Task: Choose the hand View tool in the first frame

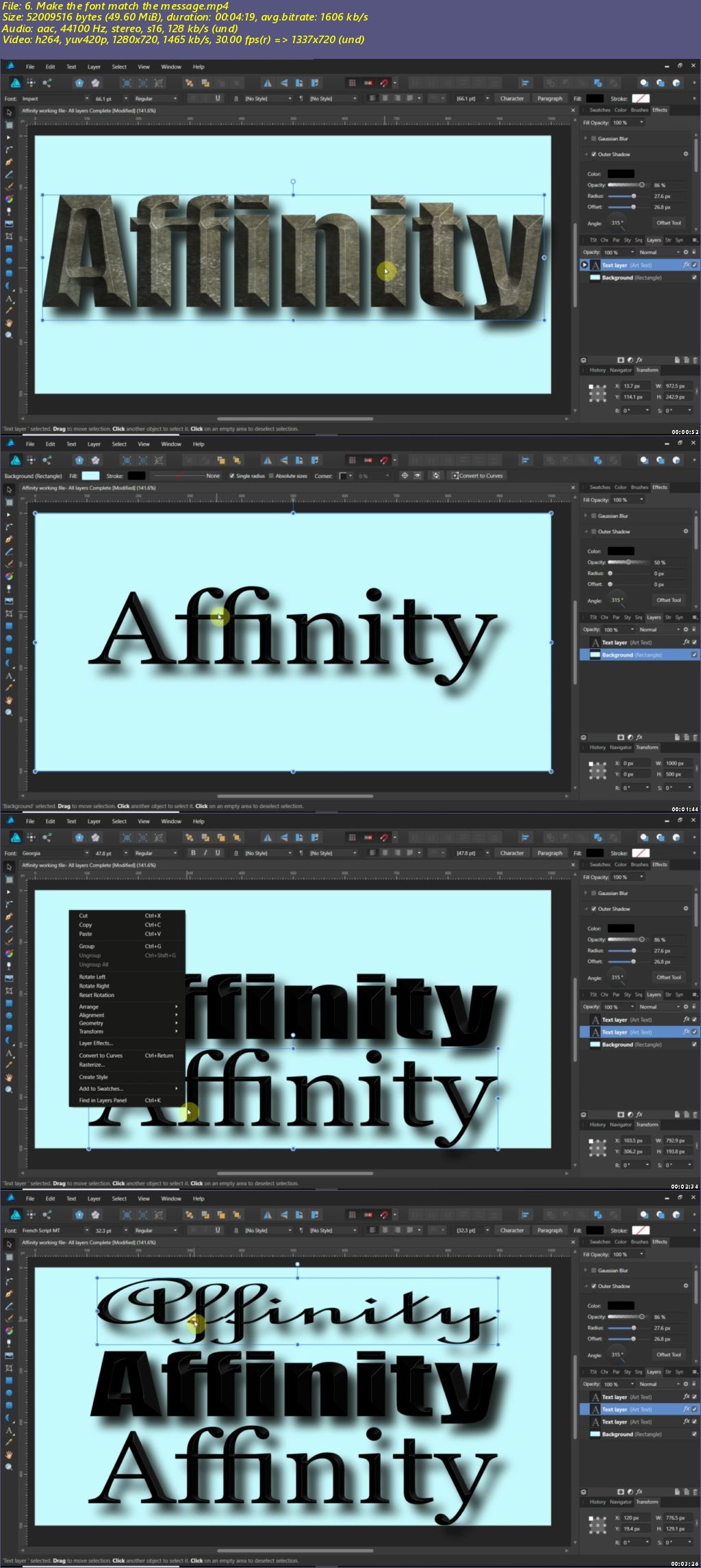Action: pos(9,323)
